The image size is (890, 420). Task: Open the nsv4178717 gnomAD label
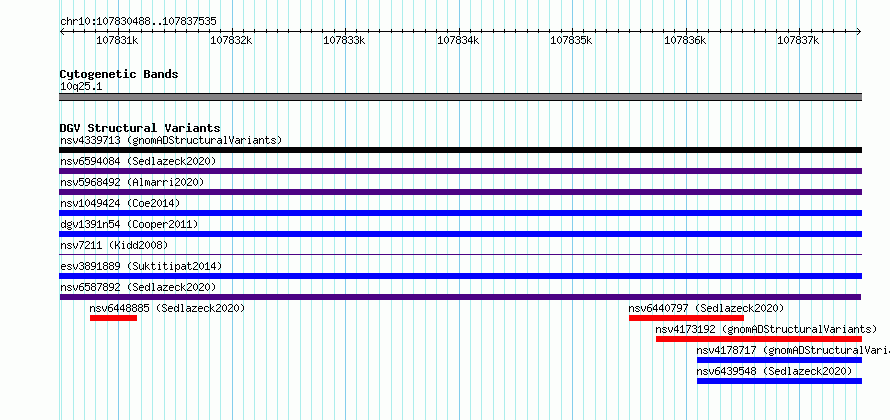click(793, 350)
